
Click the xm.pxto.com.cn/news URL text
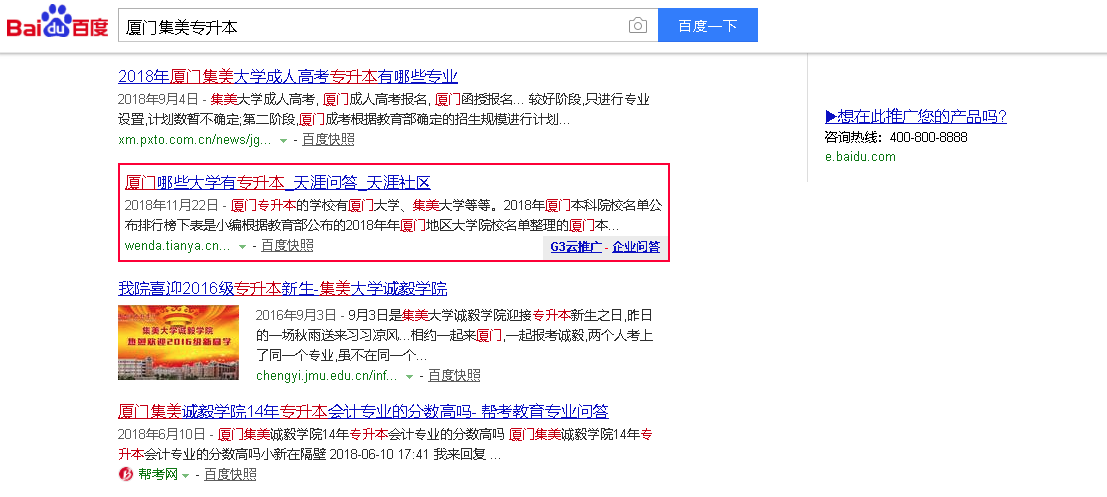[x=195, y=140]
